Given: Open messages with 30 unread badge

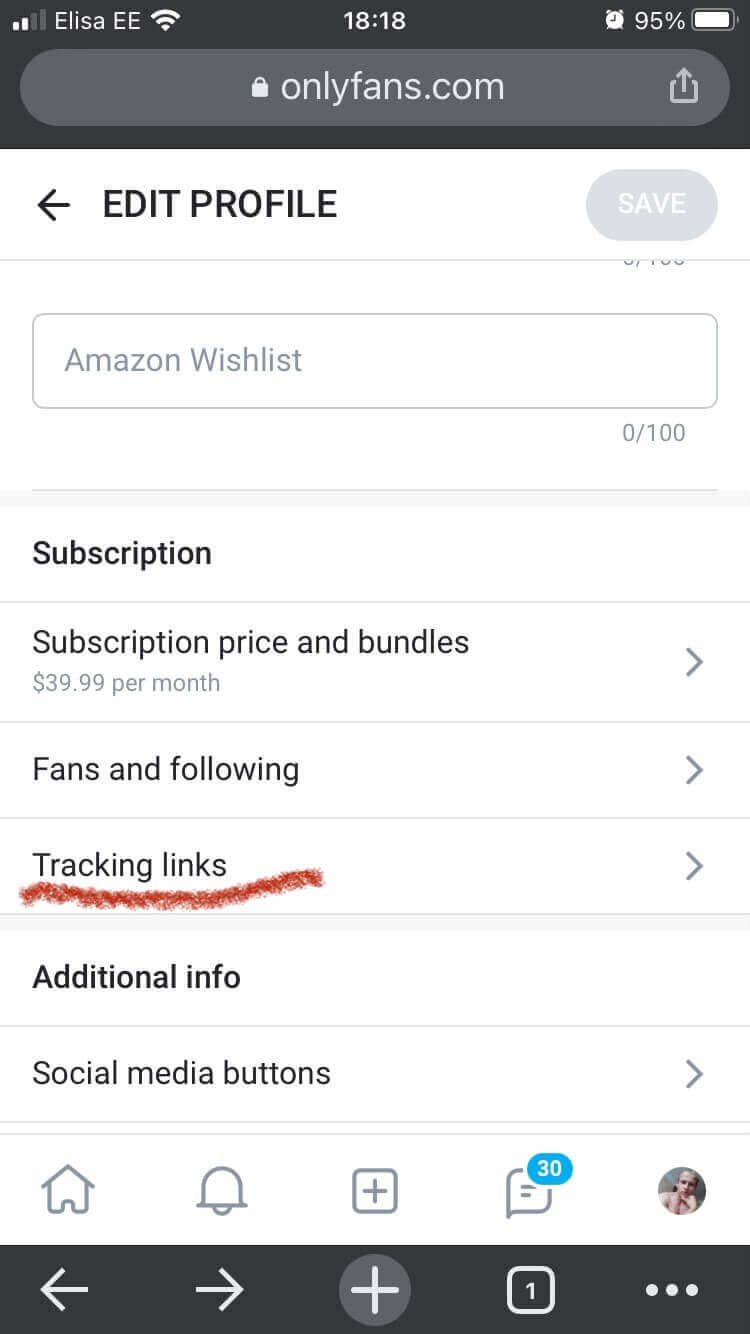Looking at the screenshot, I should pos(530,1191).
